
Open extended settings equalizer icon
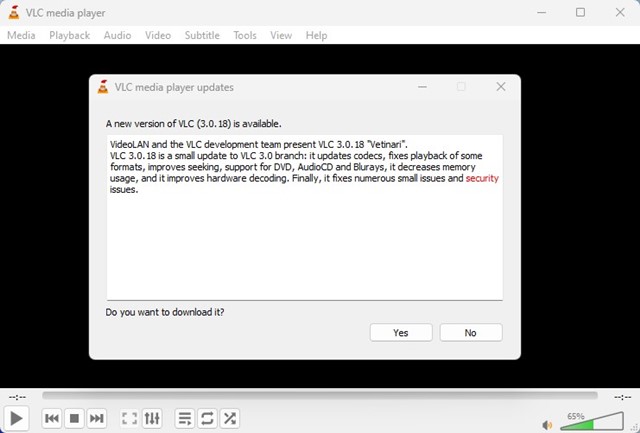click(152, 418)
